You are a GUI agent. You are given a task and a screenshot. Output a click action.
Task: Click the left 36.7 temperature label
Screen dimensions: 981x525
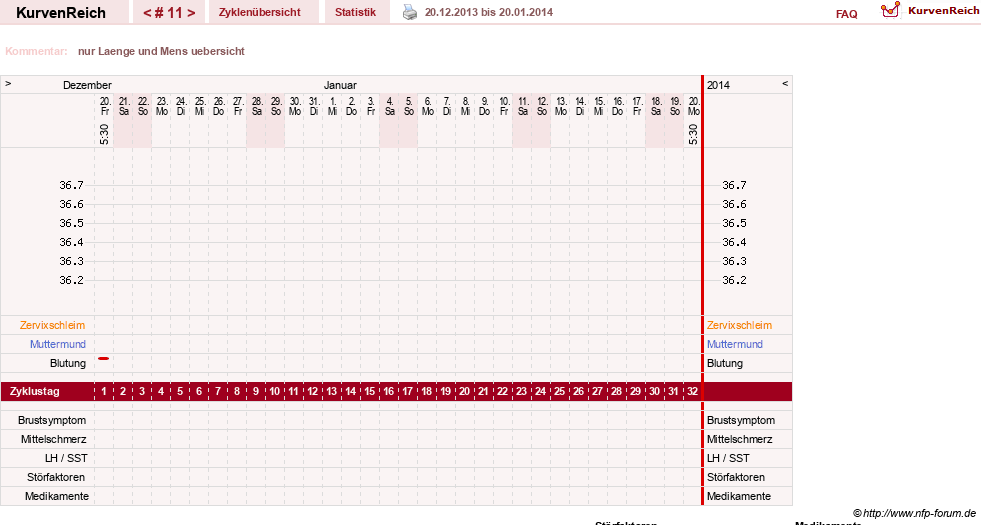tap(71, 185)
